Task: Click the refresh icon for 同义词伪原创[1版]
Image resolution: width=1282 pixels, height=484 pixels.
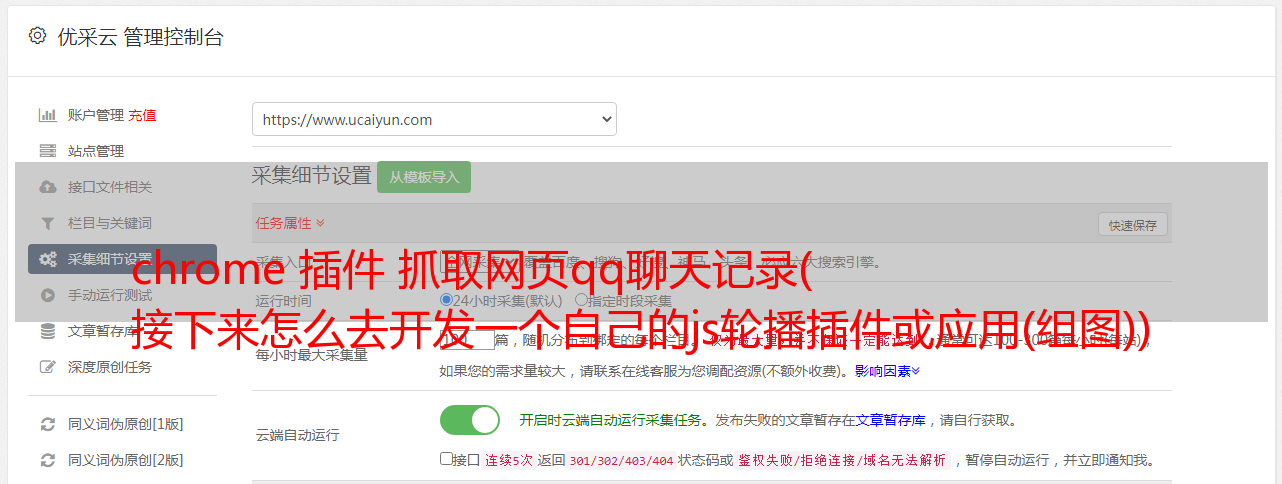Action: tap(47, 424)
